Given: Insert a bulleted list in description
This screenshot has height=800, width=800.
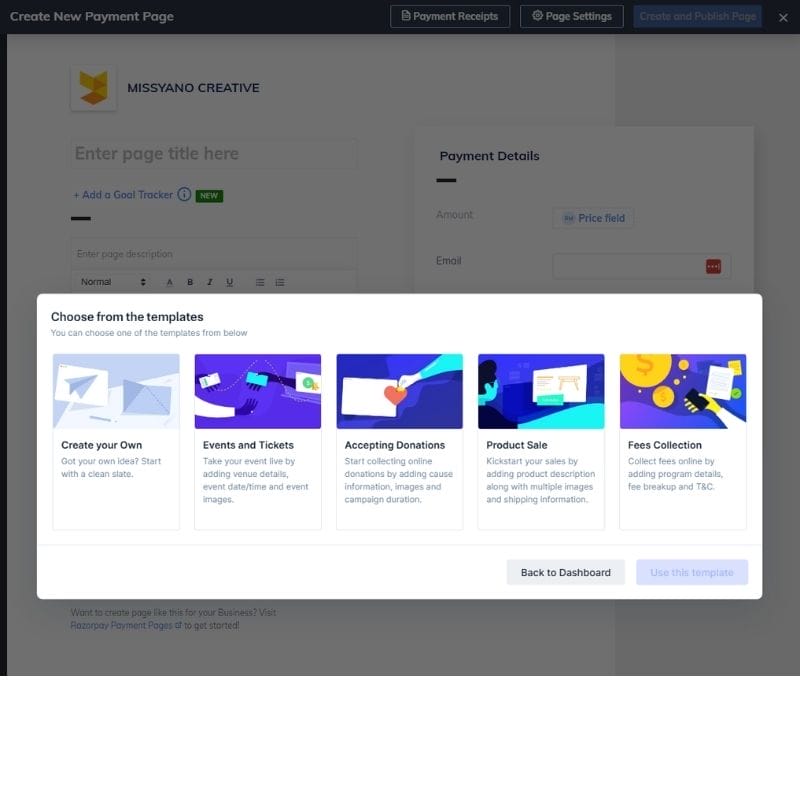Looking at the screenshot, I should pyautogui.click(x=260, y=282).
